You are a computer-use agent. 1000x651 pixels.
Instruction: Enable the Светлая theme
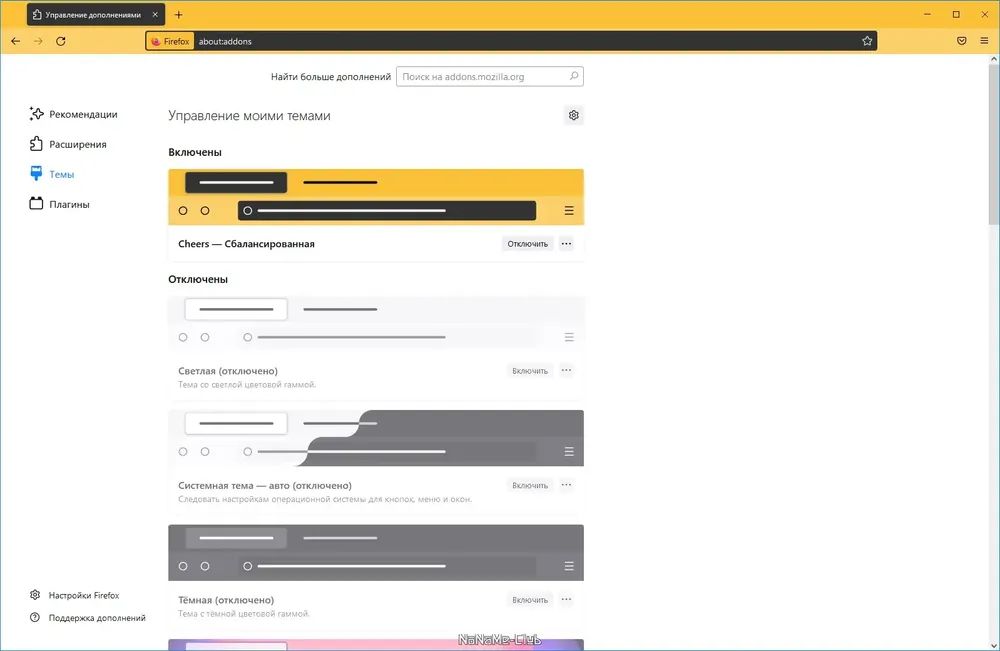pyautogui.click(x=530, y=370)
